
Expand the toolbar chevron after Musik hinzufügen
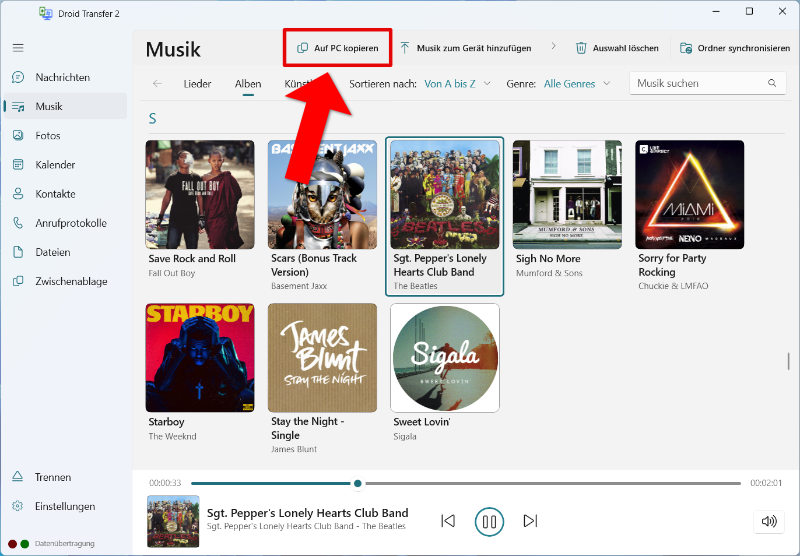click(554, 46)
